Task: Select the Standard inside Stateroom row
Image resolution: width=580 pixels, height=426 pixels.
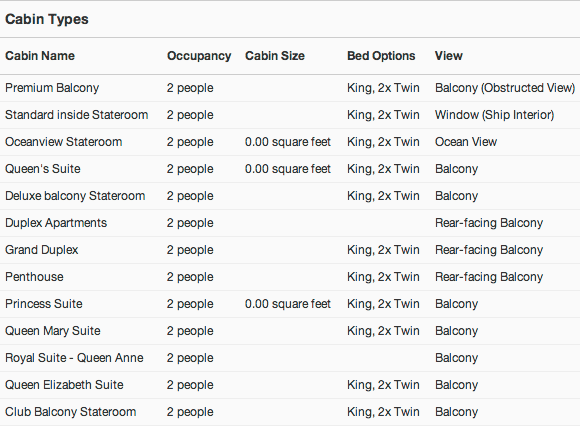Action: click(x=290, y=115)
